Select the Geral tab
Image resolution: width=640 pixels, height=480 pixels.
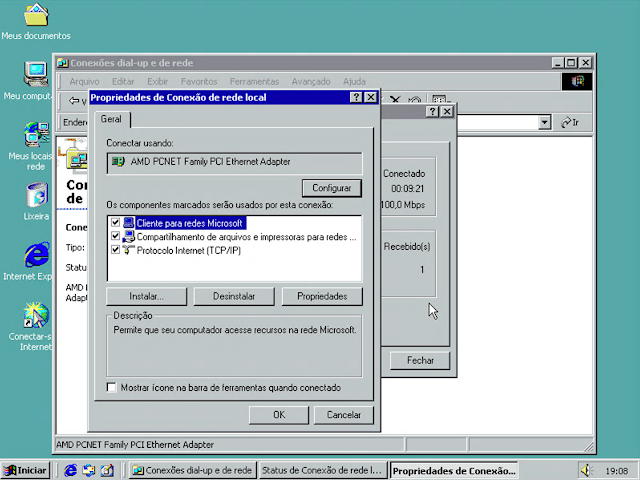pyautogui.click(x=111, y=119)
